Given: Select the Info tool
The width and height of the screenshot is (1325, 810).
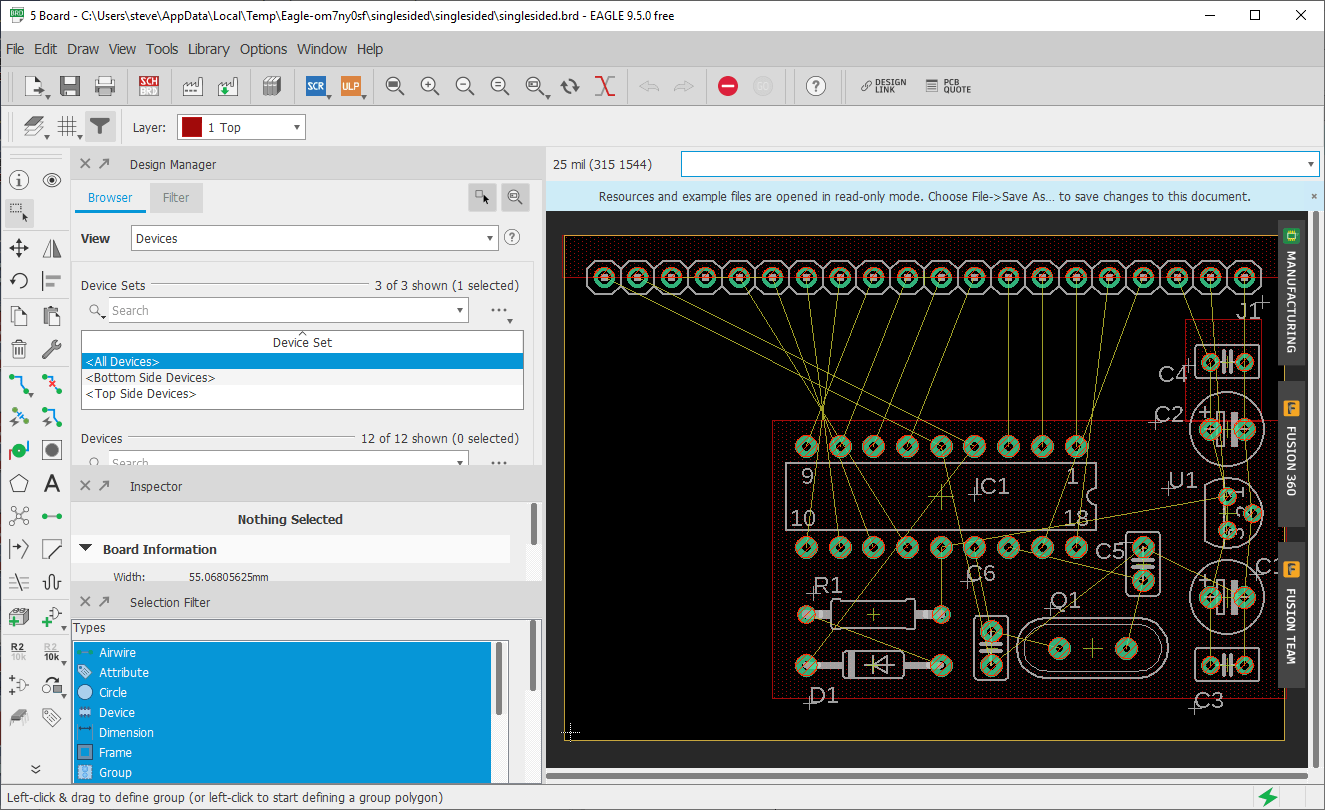Looking at the screenshot, I should (x=19, y=180).
